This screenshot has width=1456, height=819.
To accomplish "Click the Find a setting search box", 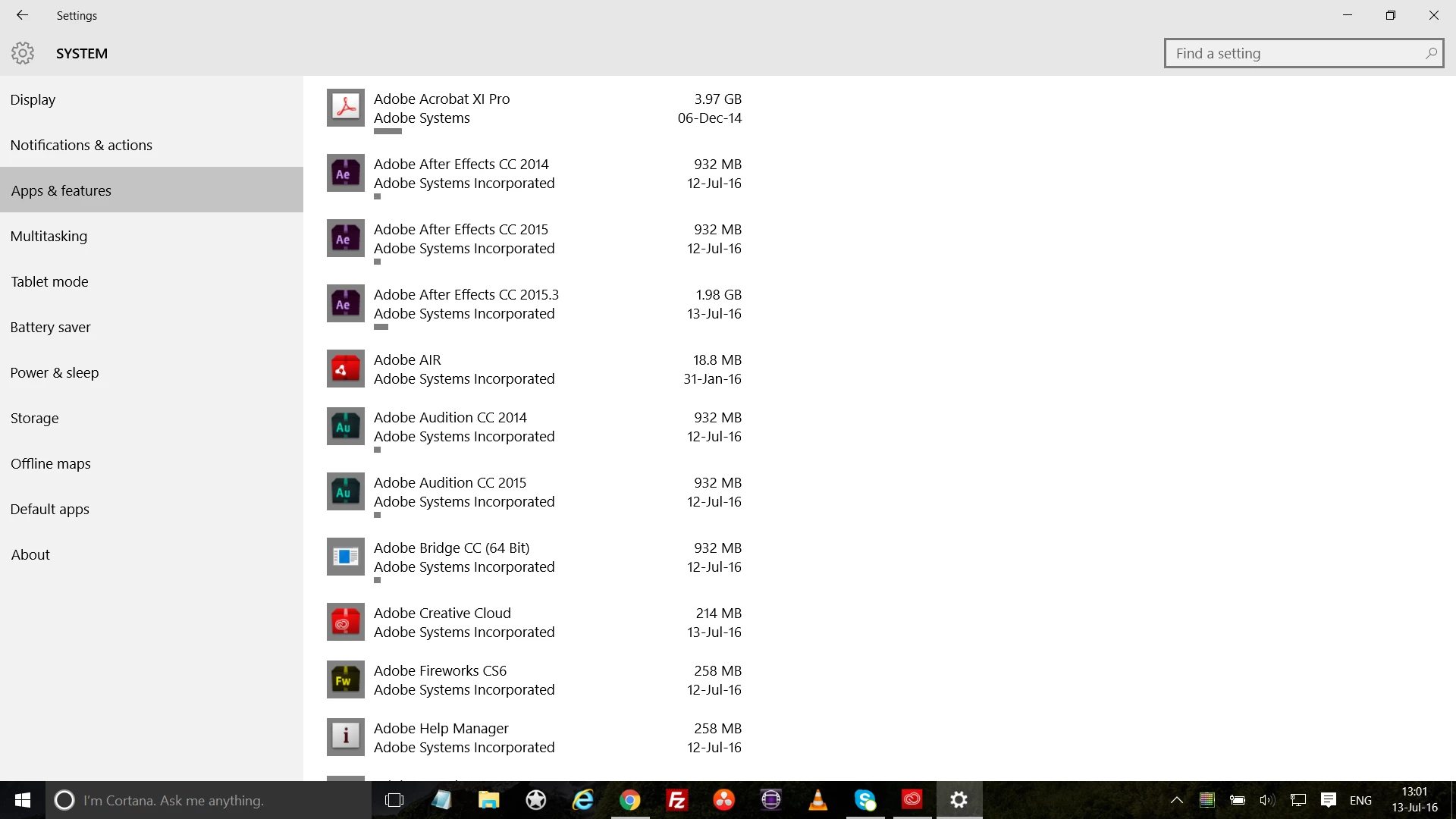I will 1297,54.
